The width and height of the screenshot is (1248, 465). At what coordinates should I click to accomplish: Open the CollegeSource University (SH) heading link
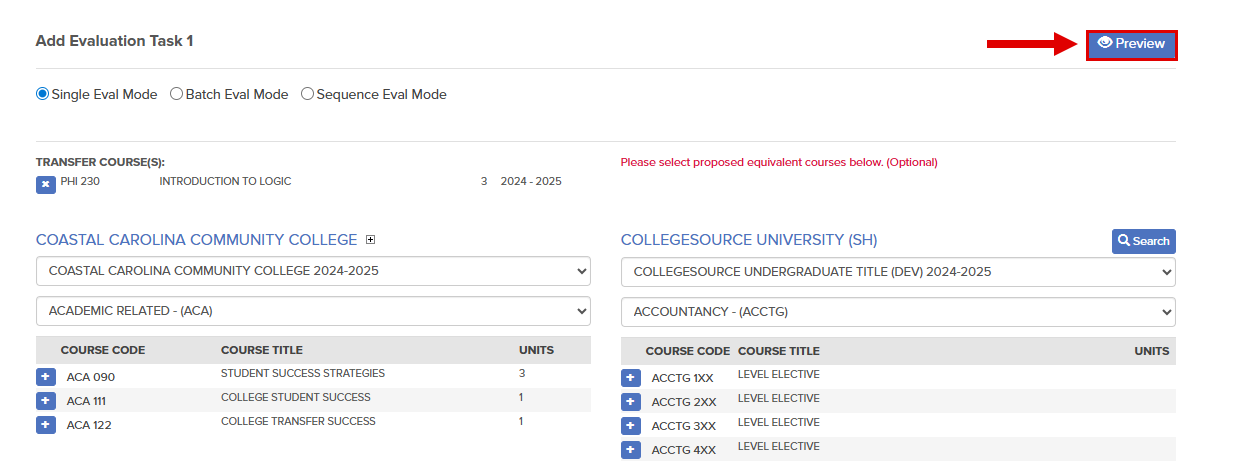tap(749, 240)
